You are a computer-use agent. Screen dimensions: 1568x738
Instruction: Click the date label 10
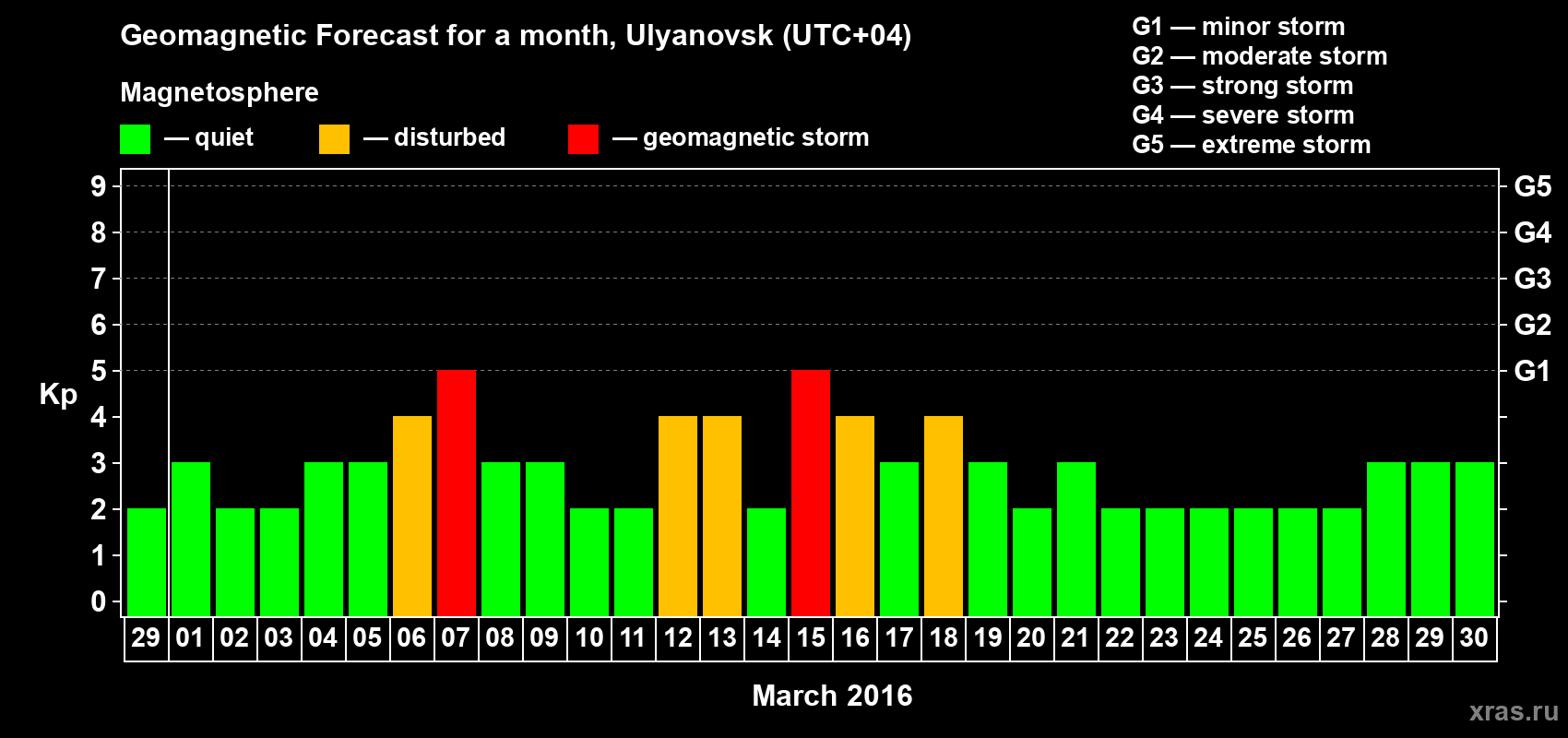[x=588, y=637]
